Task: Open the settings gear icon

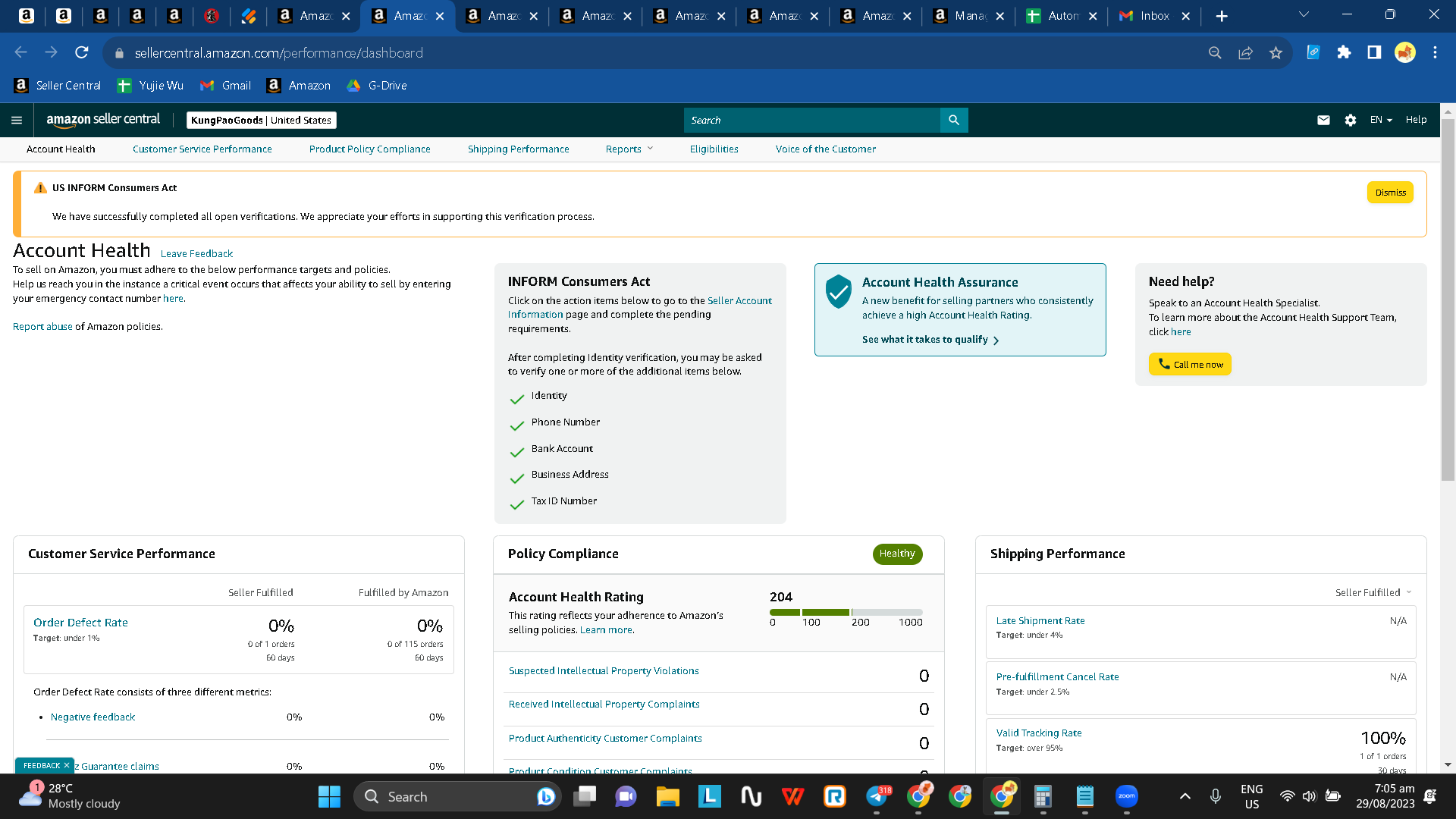Action: 1351,120
